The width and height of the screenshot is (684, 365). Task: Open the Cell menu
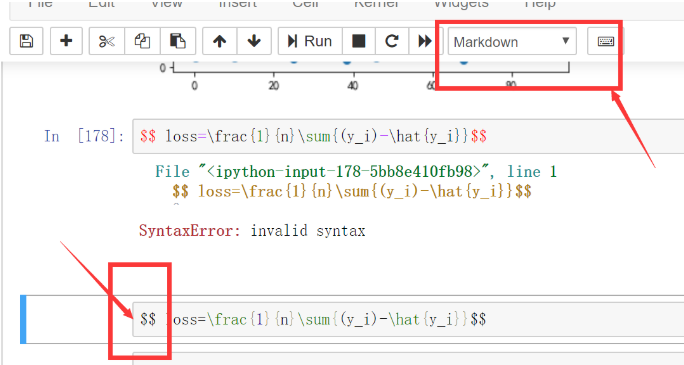(x=305, y=3)
